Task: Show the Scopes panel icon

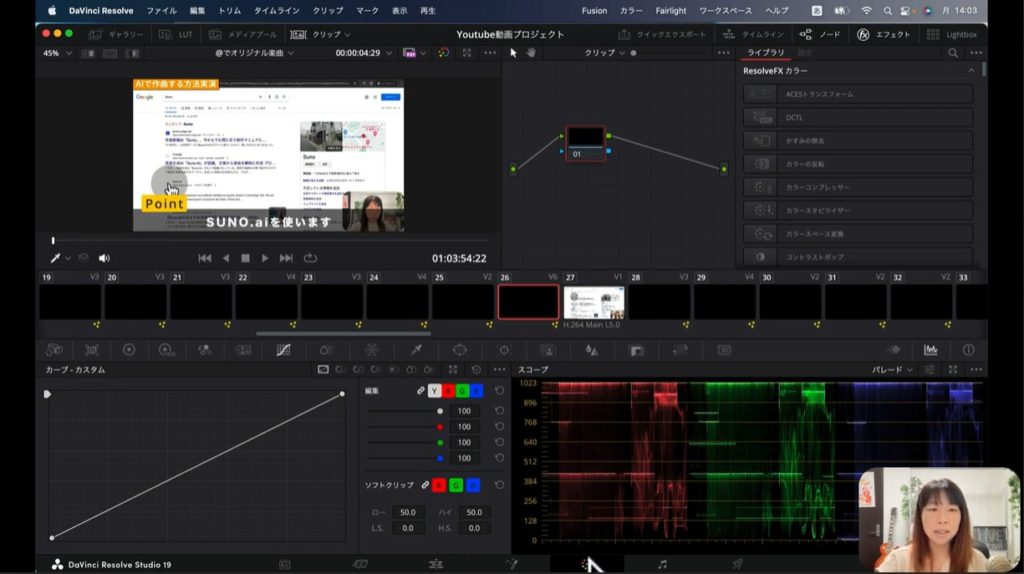Action: pos(931,350)
